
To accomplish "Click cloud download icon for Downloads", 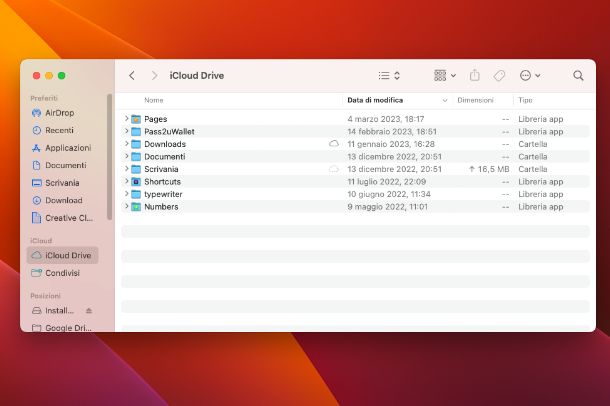I will tap(334, 144).
